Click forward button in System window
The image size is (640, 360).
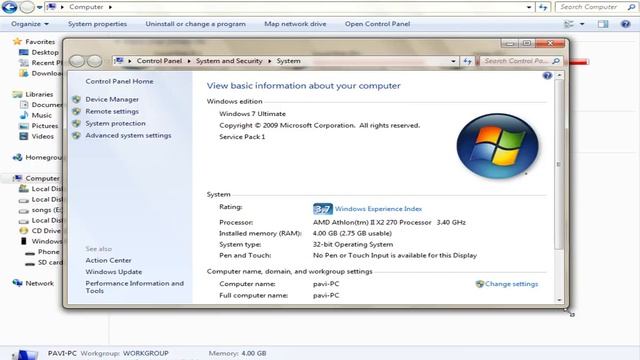[x=95, y=61]
